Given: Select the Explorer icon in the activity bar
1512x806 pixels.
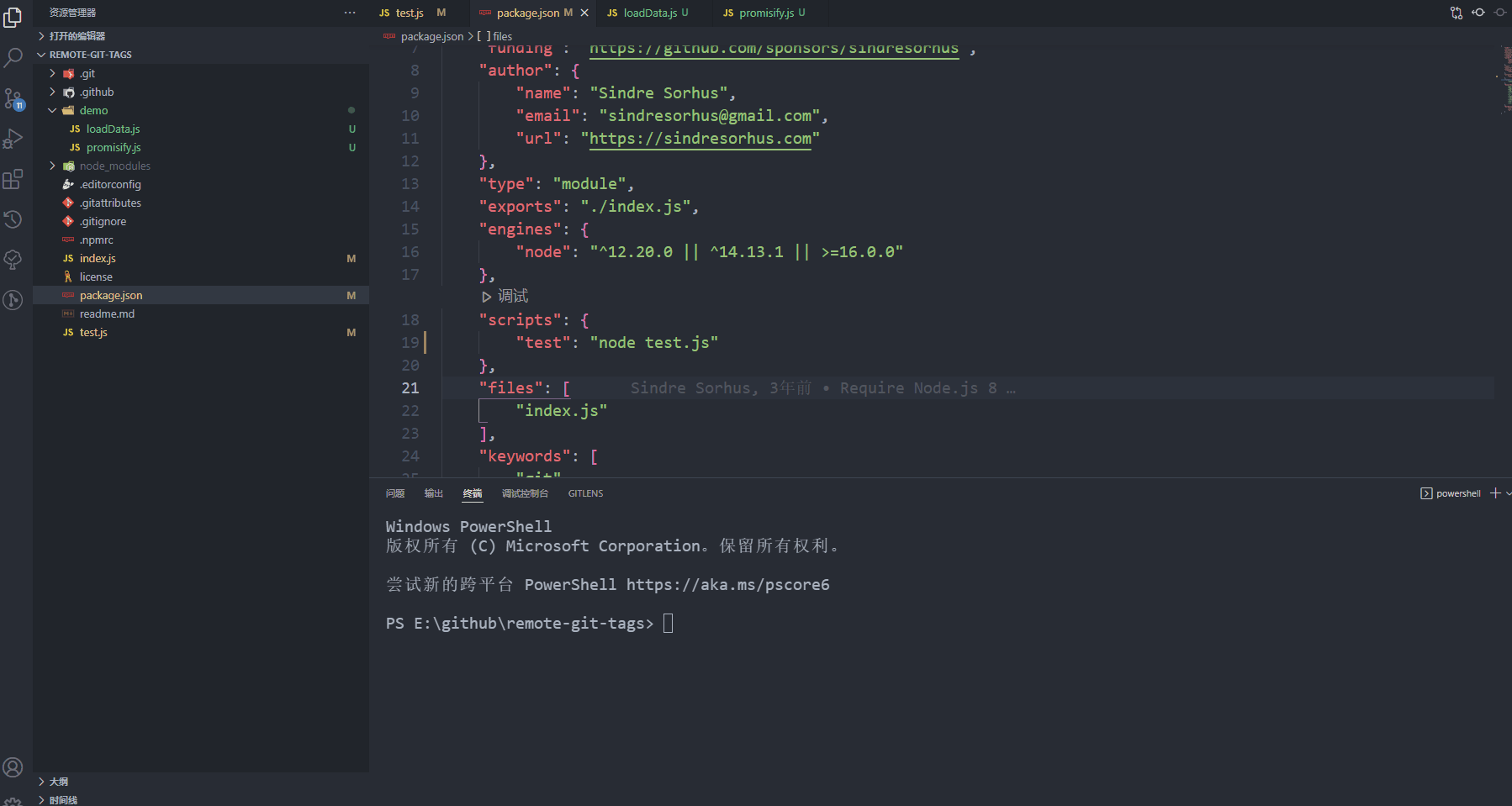Looking at the screenshot, I should [x=13, y=17].
